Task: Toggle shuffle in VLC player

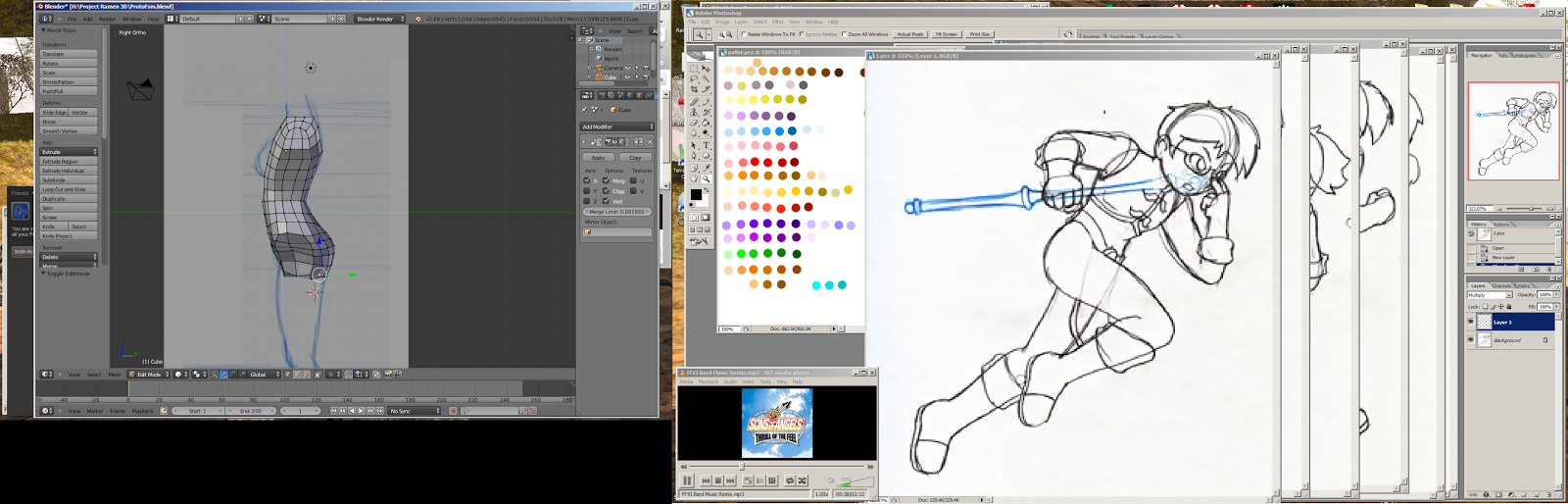Action: (802, 480)
